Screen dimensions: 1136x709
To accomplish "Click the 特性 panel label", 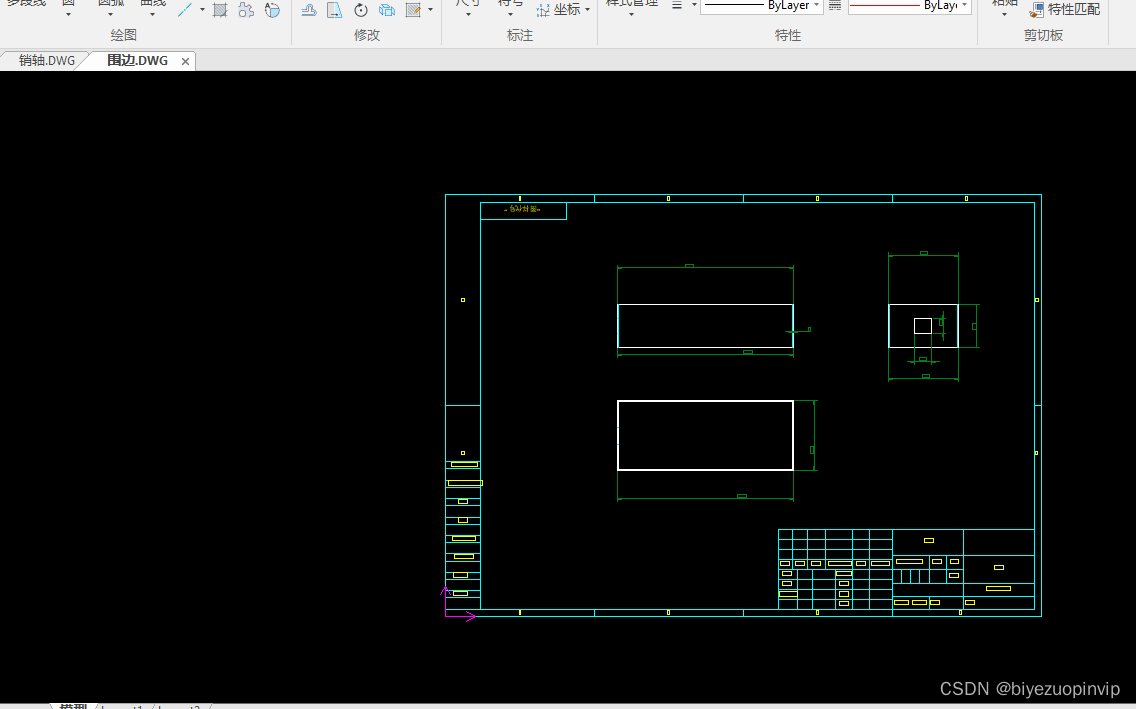I will pos(788,35).
